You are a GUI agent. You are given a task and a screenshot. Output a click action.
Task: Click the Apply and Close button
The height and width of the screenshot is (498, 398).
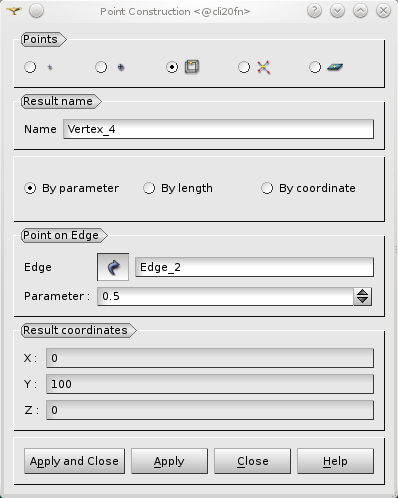click(74, 461)
